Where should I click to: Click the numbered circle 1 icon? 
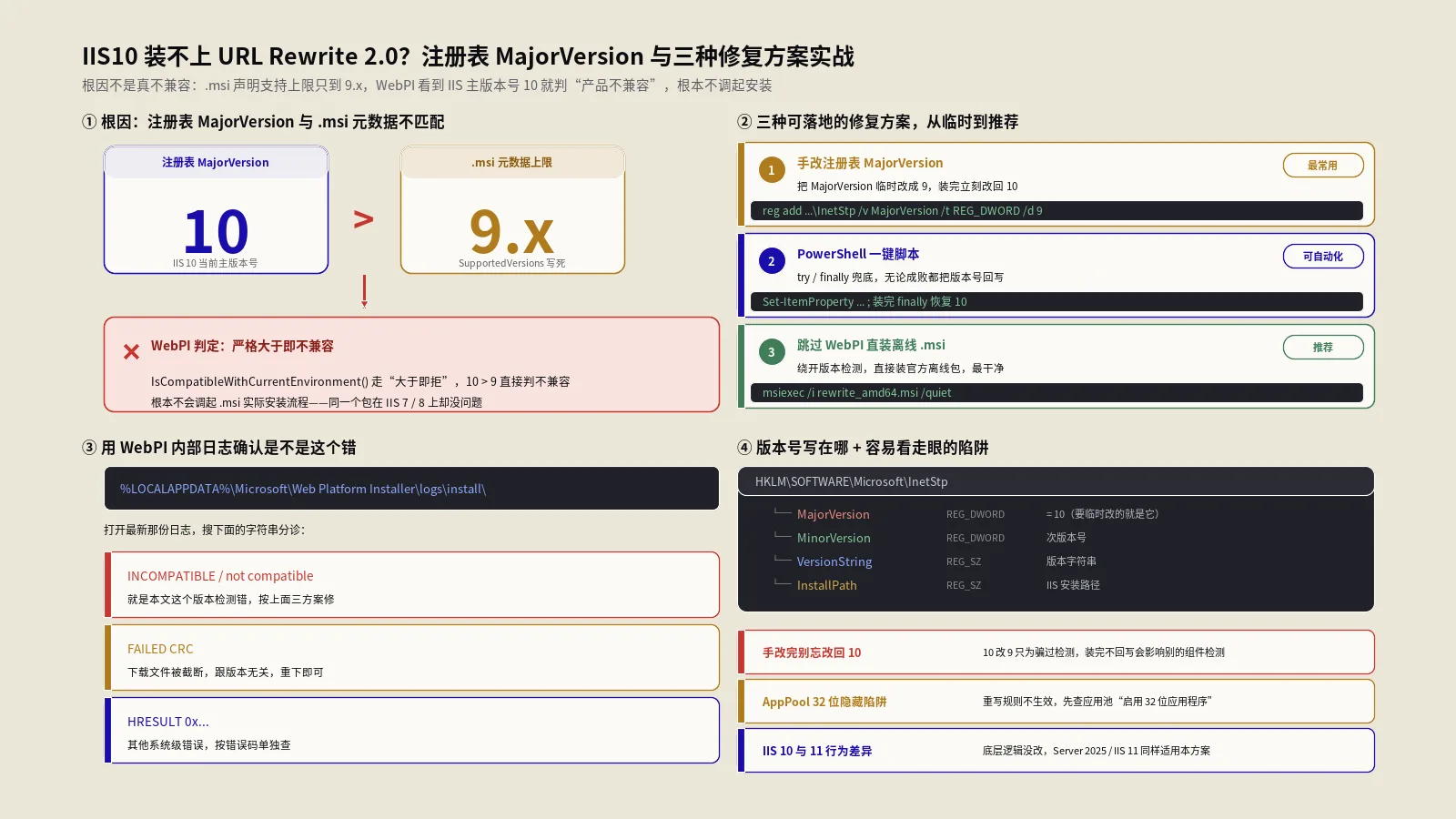click(772, 170)
